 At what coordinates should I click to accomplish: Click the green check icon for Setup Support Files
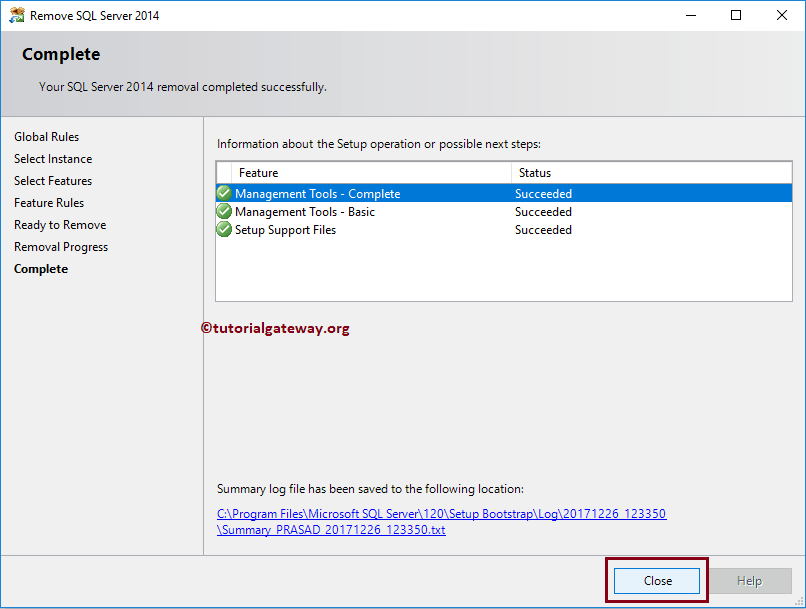pyautogui.click(x=224, y=229)
